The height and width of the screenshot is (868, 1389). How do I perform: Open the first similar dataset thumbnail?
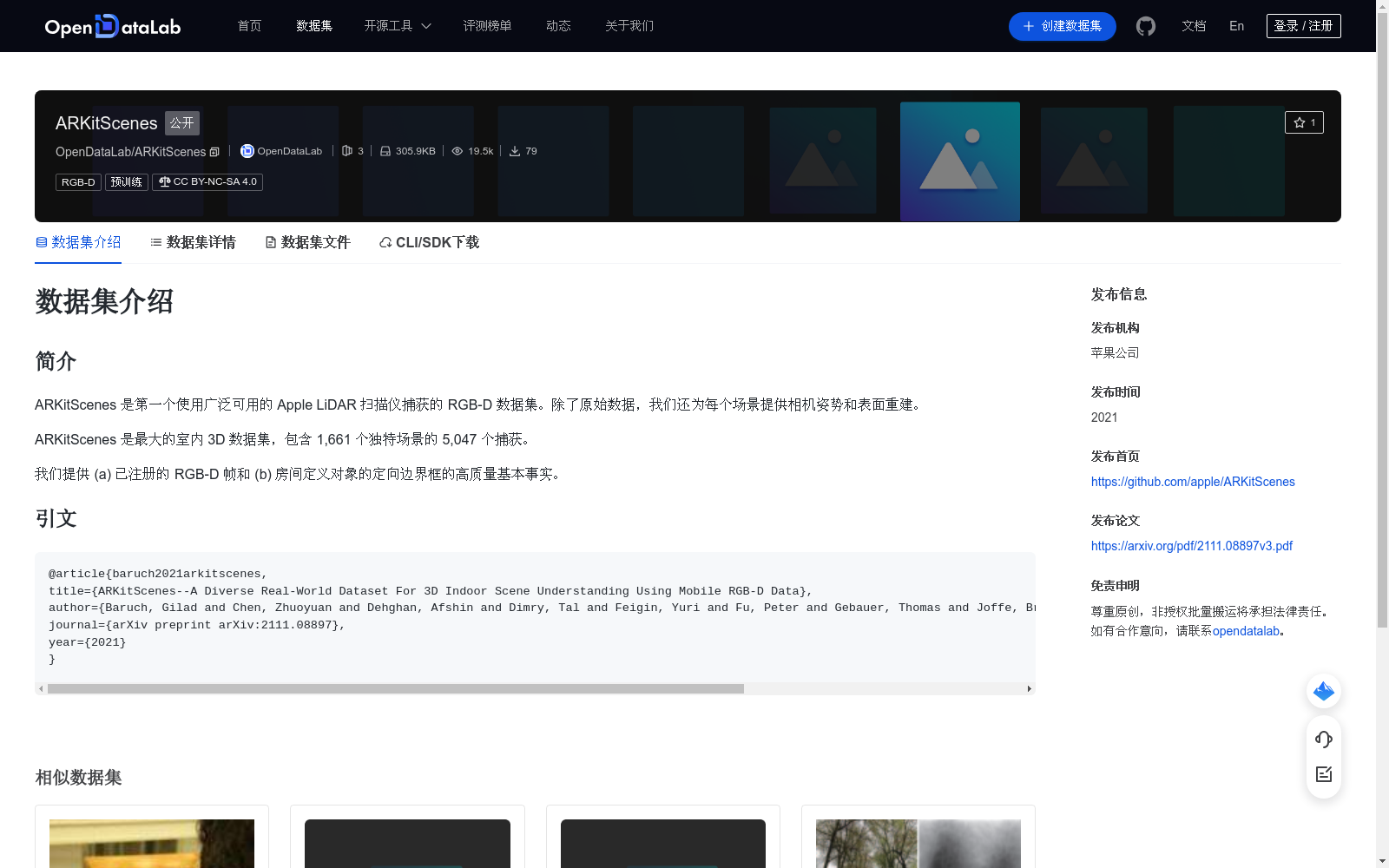(152, 844)
